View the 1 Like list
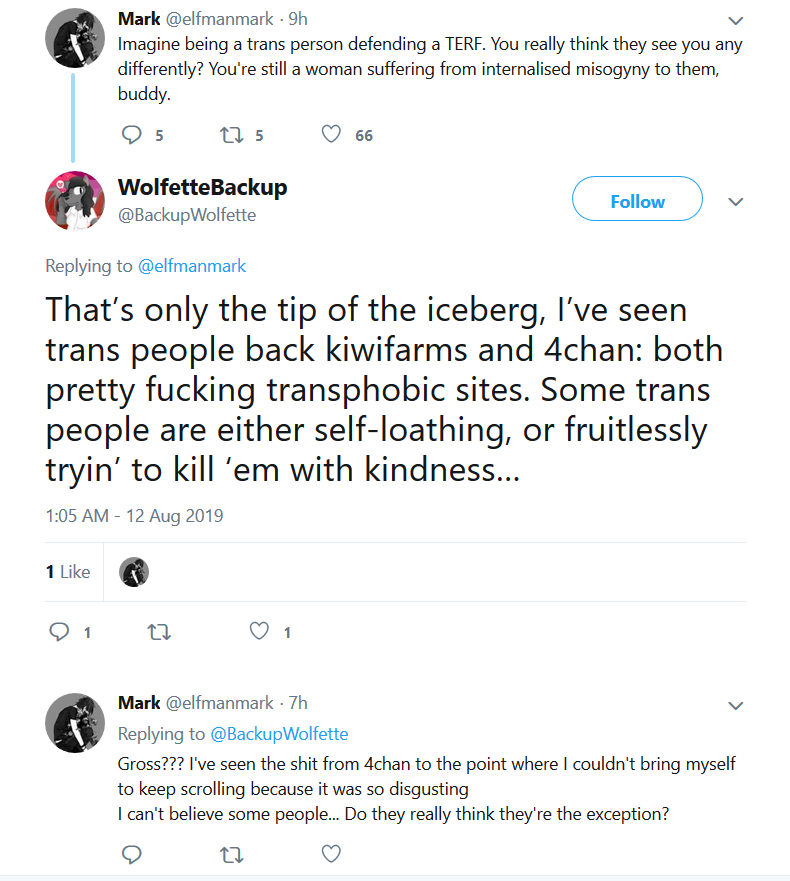790x881 pixels. click(x=68, y=572)
